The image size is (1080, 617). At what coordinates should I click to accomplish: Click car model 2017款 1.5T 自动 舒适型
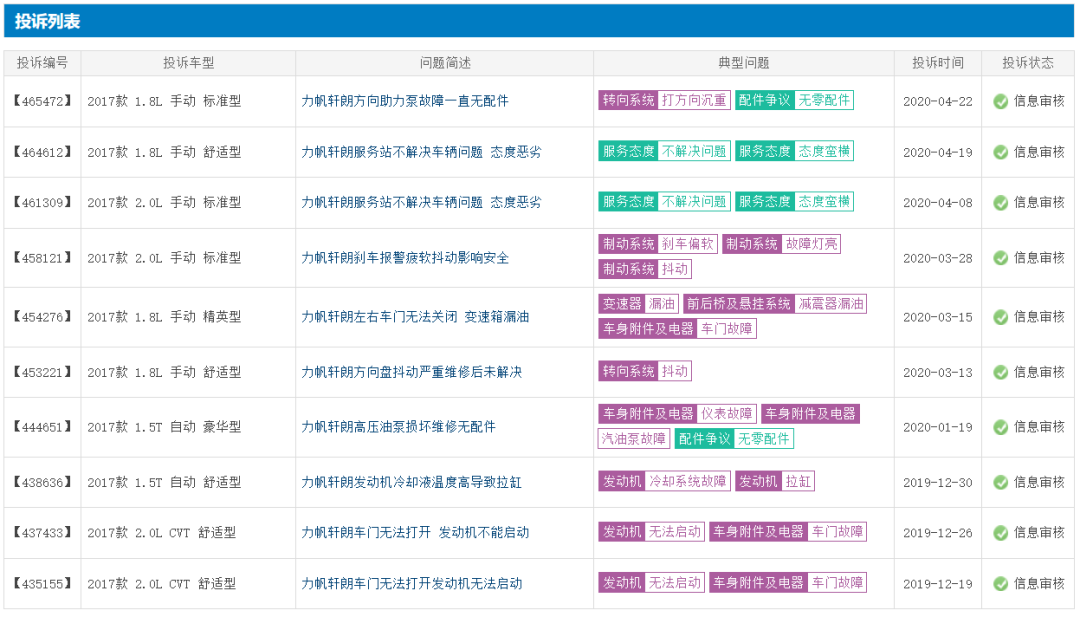(164, 482)
